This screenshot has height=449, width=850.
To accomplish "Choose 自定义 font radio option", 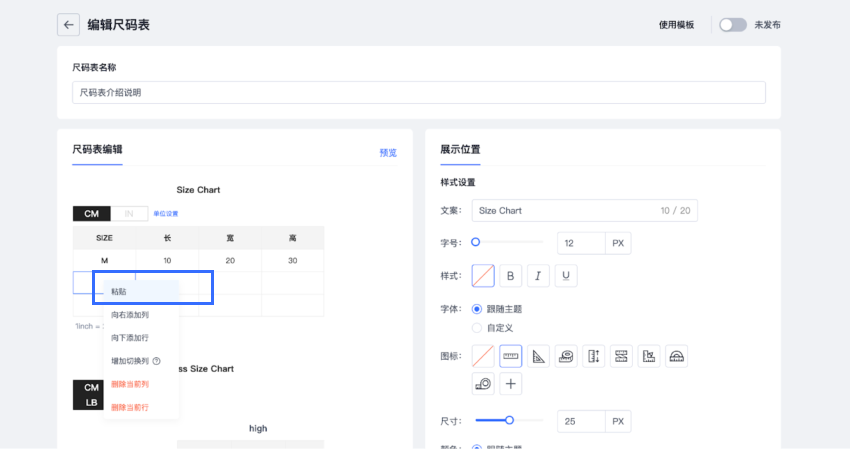I will point(477,327).
